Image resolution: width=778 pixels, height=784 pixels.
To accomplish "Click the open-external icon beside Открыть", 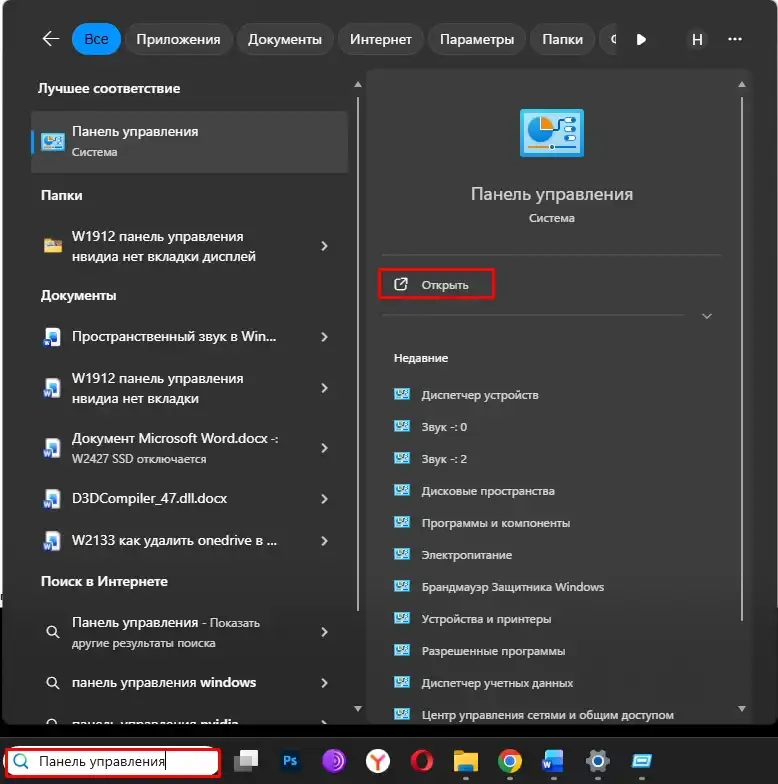I will (x=400, y=284).
